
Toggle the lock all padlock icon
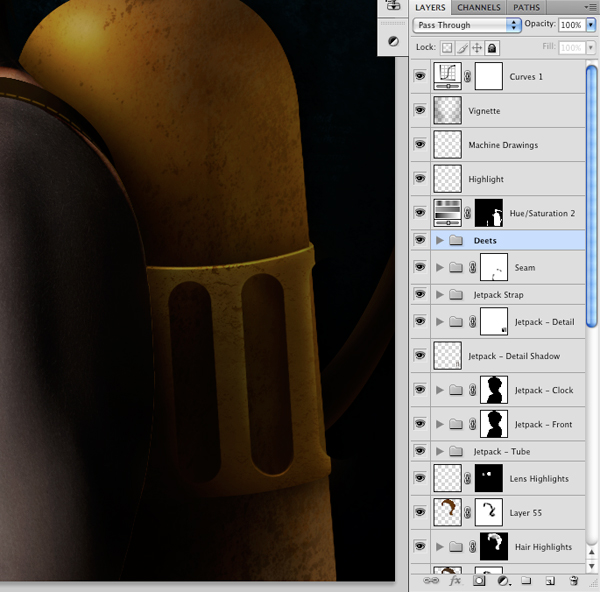[492, 48]
